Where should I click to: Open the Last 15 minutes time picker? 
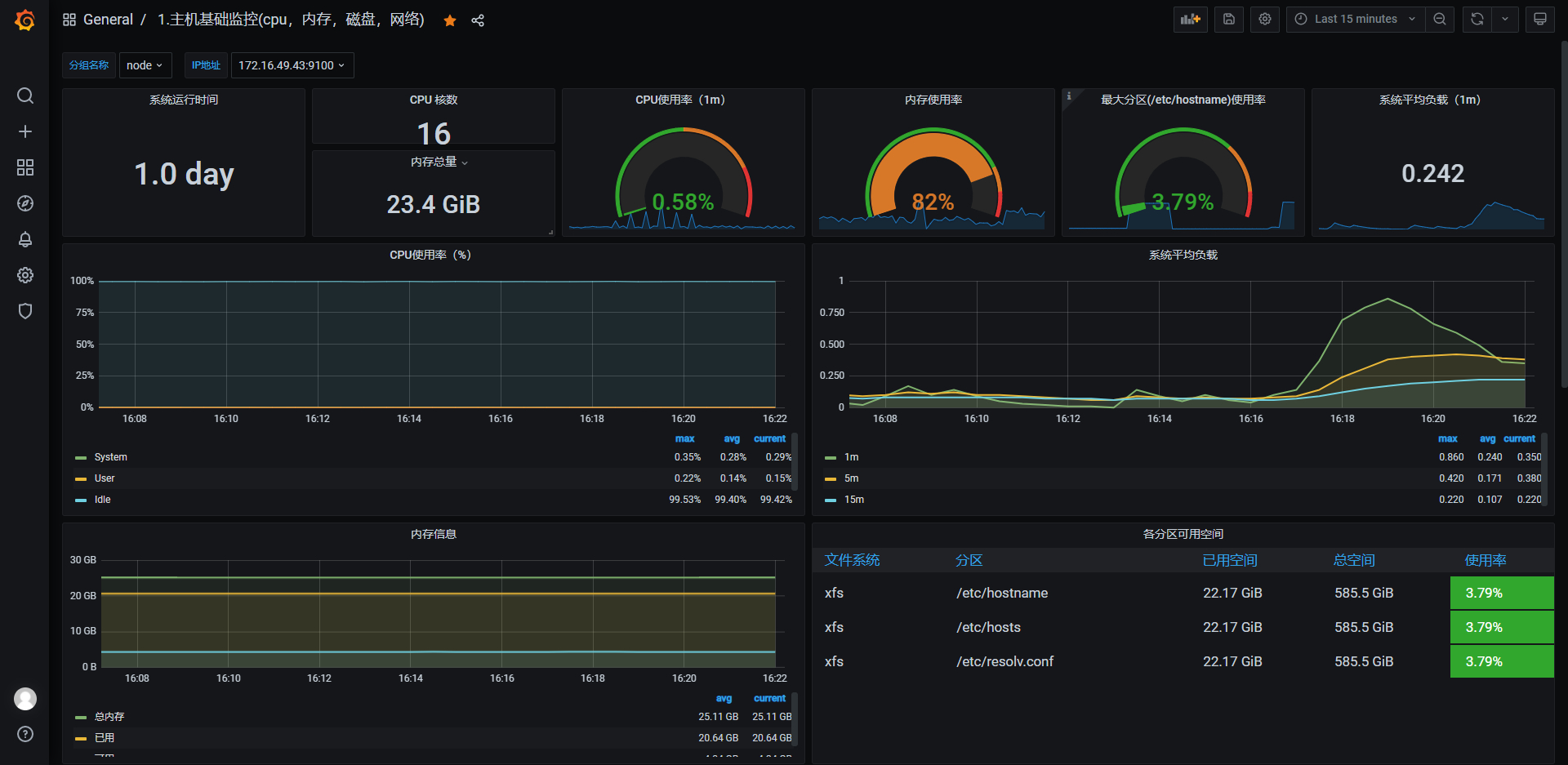coord(1356,19)
